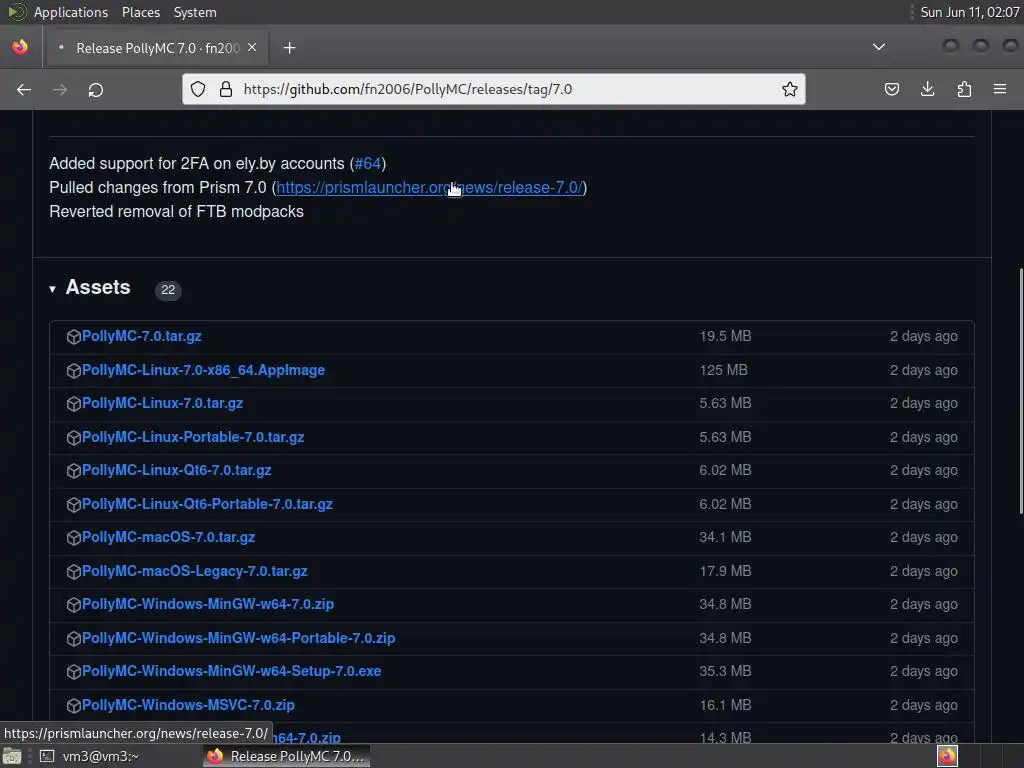Click package icon beside PollyMC-Windows-MSVC-7.0.zip

(x=74, y=706)
